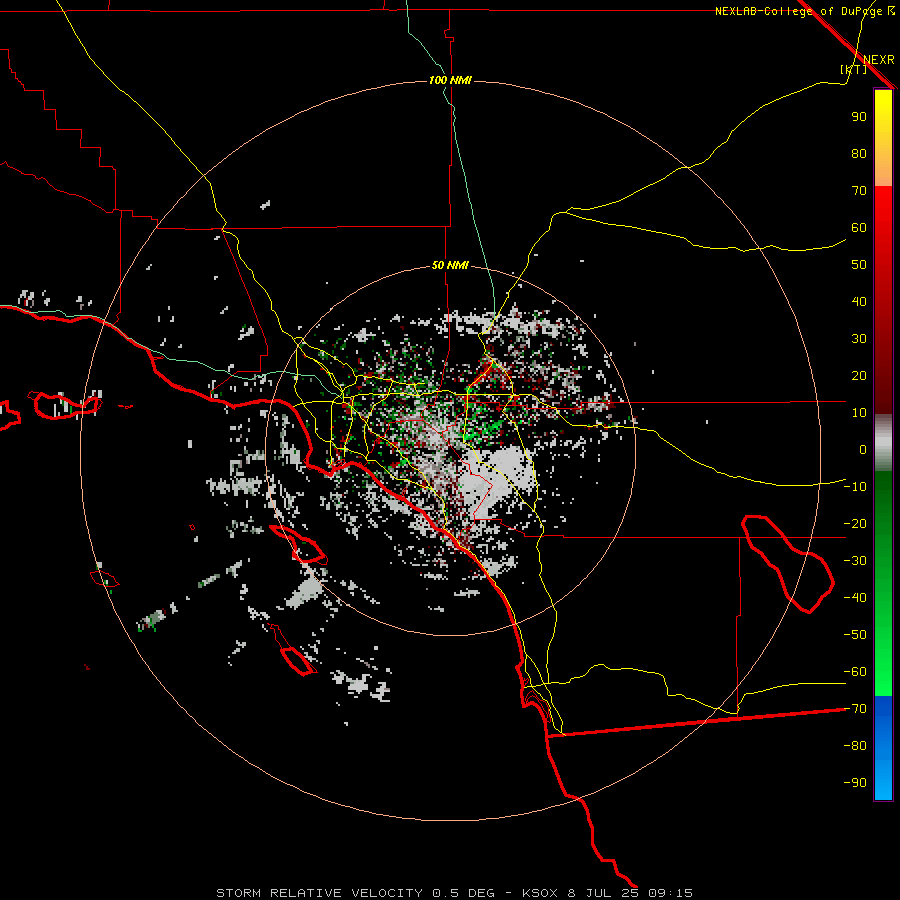
Task: Click the 100 NMI range ring label
Action: tap(450, 80)
